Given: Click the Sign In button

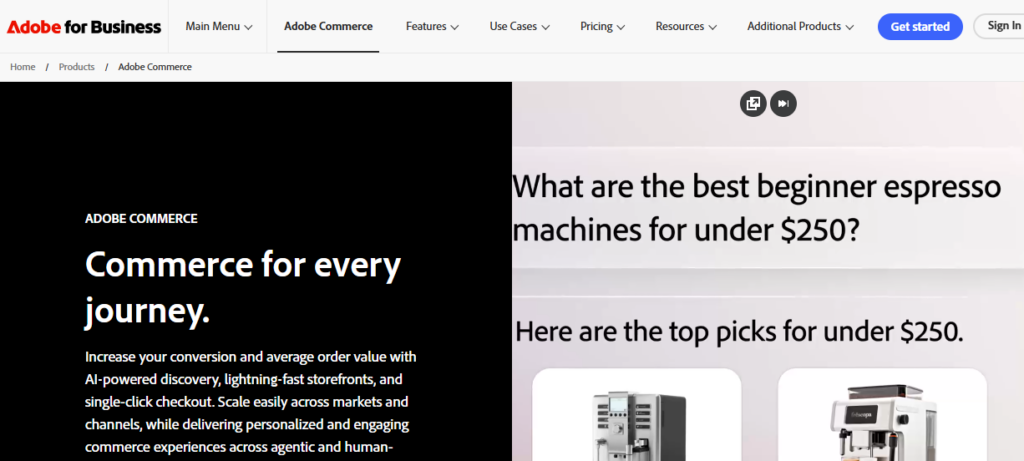Looking at the screenshot, I should [1000, 26].
